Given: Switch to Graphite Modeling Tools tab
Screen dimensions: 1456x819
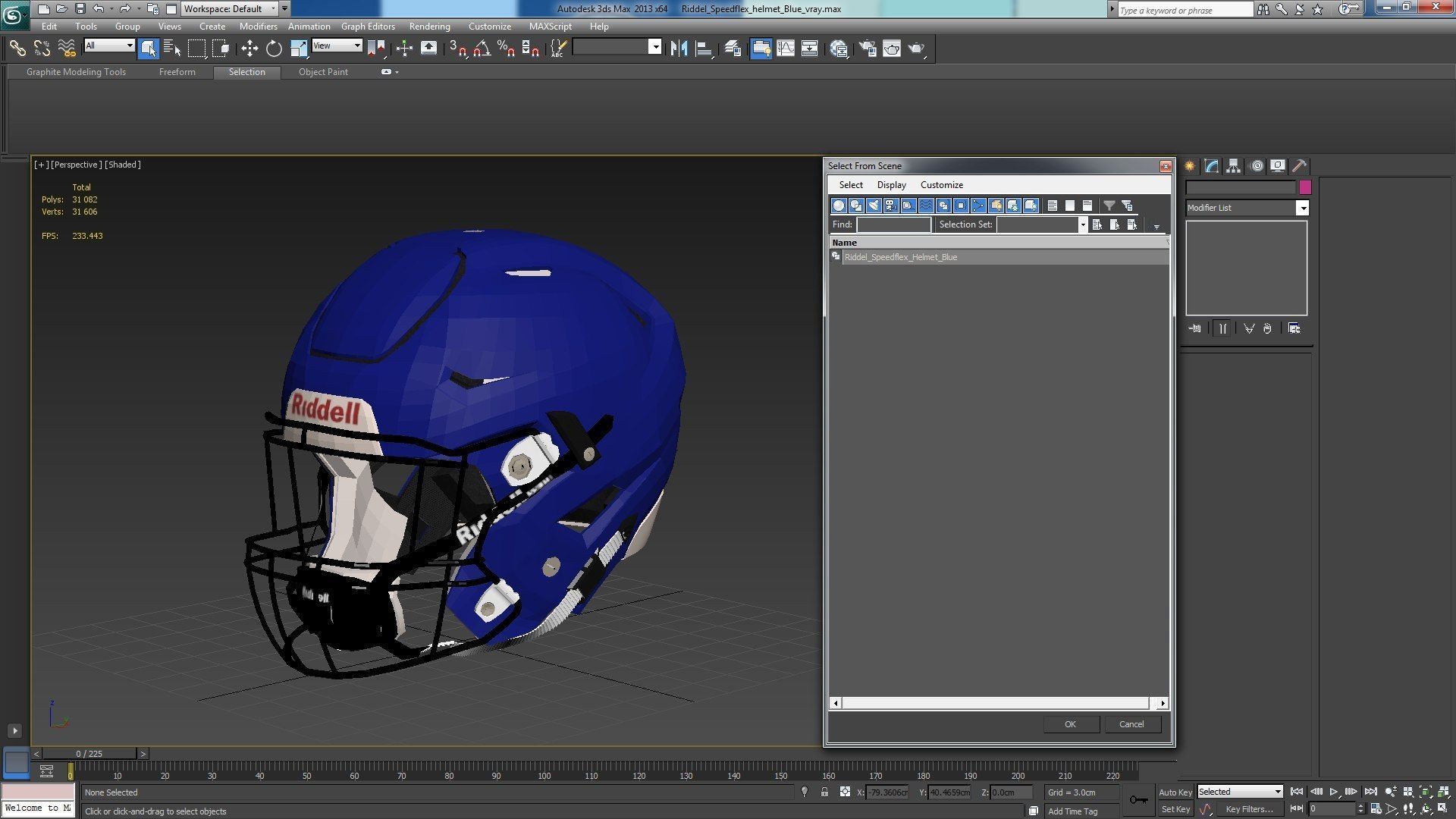Looking at the screenshot, I should [x=76, y=72].
